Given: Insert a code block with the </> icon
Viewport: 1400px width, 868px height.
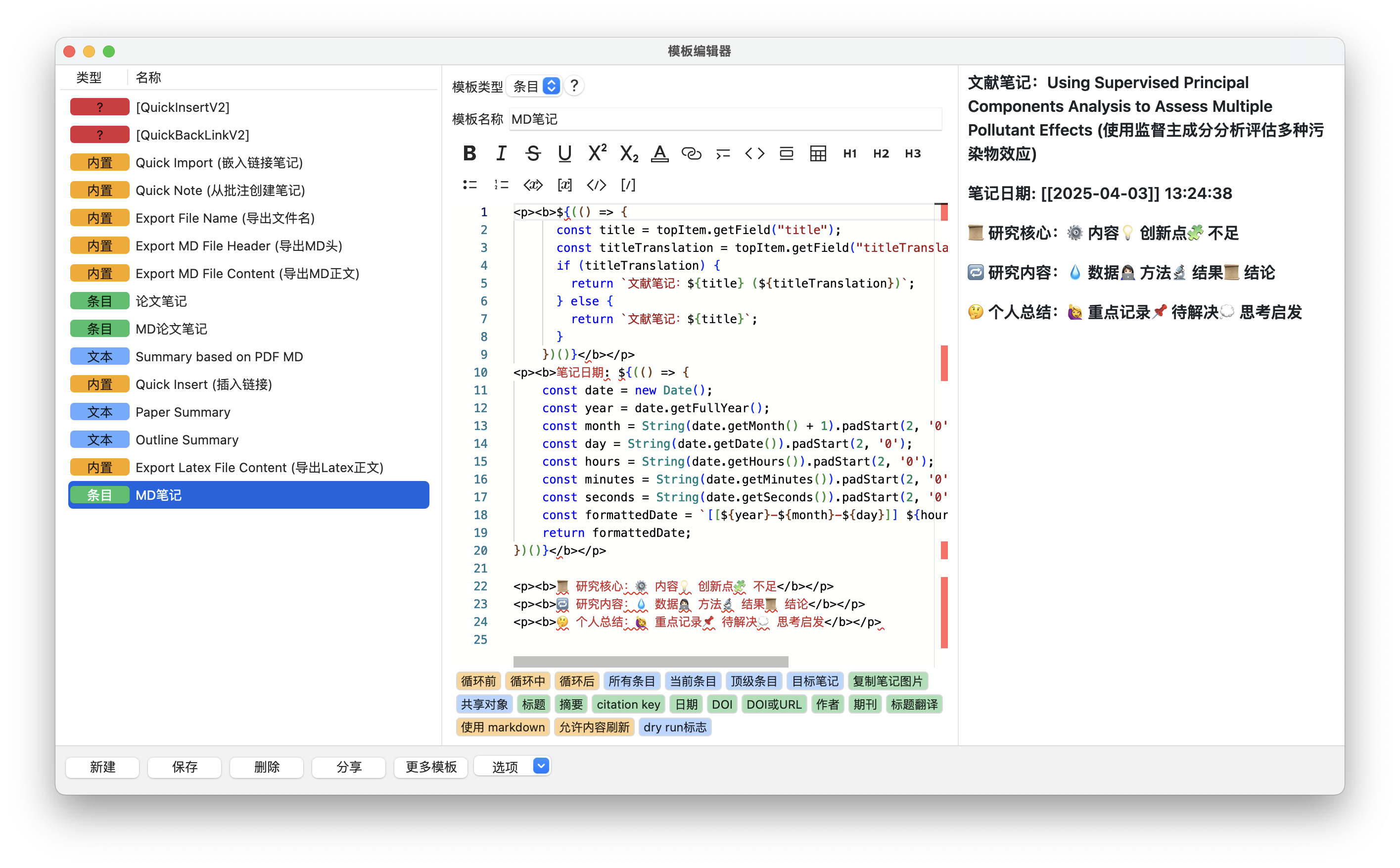Looking at the screenshot, I should pyautogui.click(x=596, y=185).
